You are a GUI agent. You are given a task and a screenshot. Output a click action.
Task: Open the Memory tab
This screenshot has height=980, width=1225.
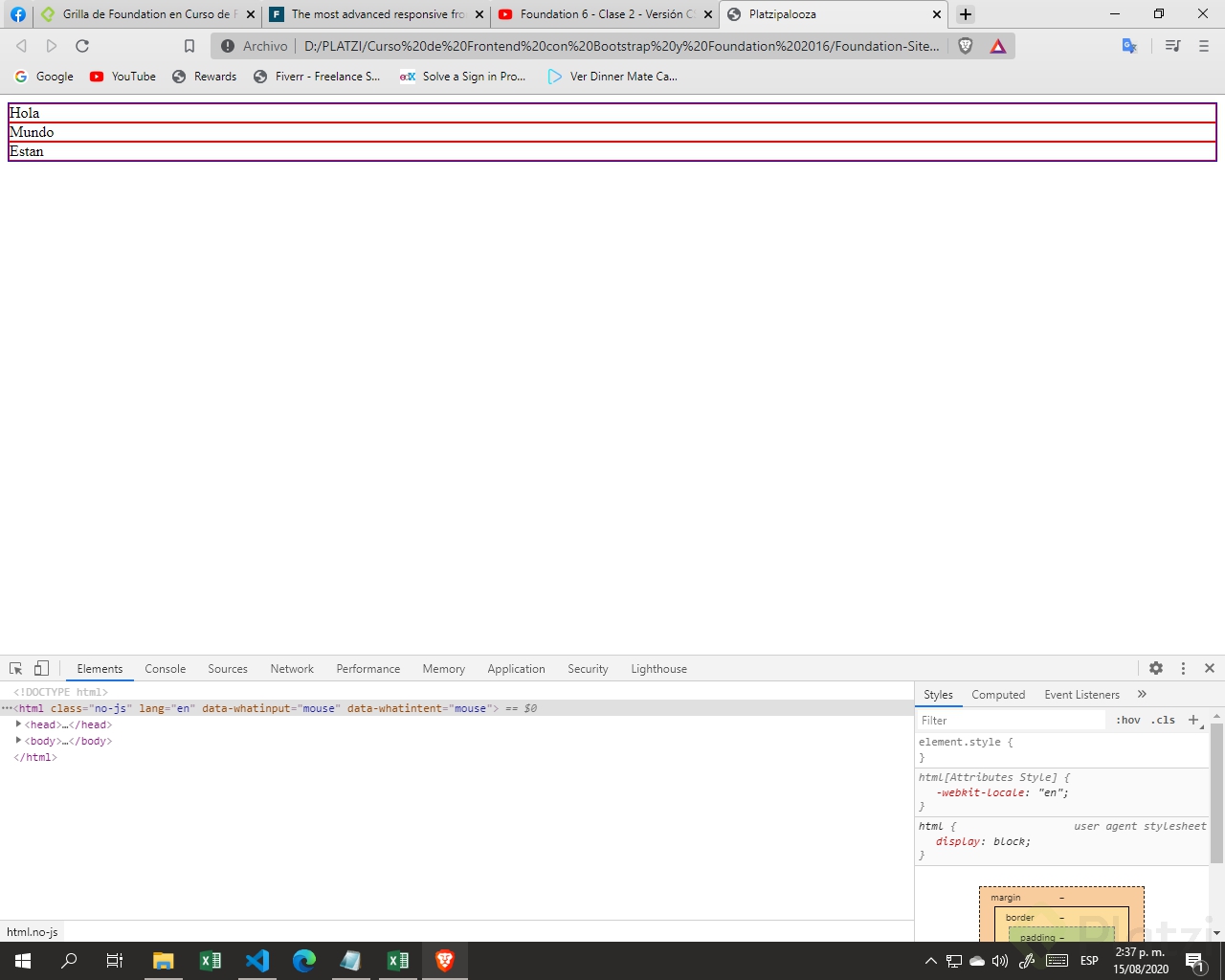[444, 669]
